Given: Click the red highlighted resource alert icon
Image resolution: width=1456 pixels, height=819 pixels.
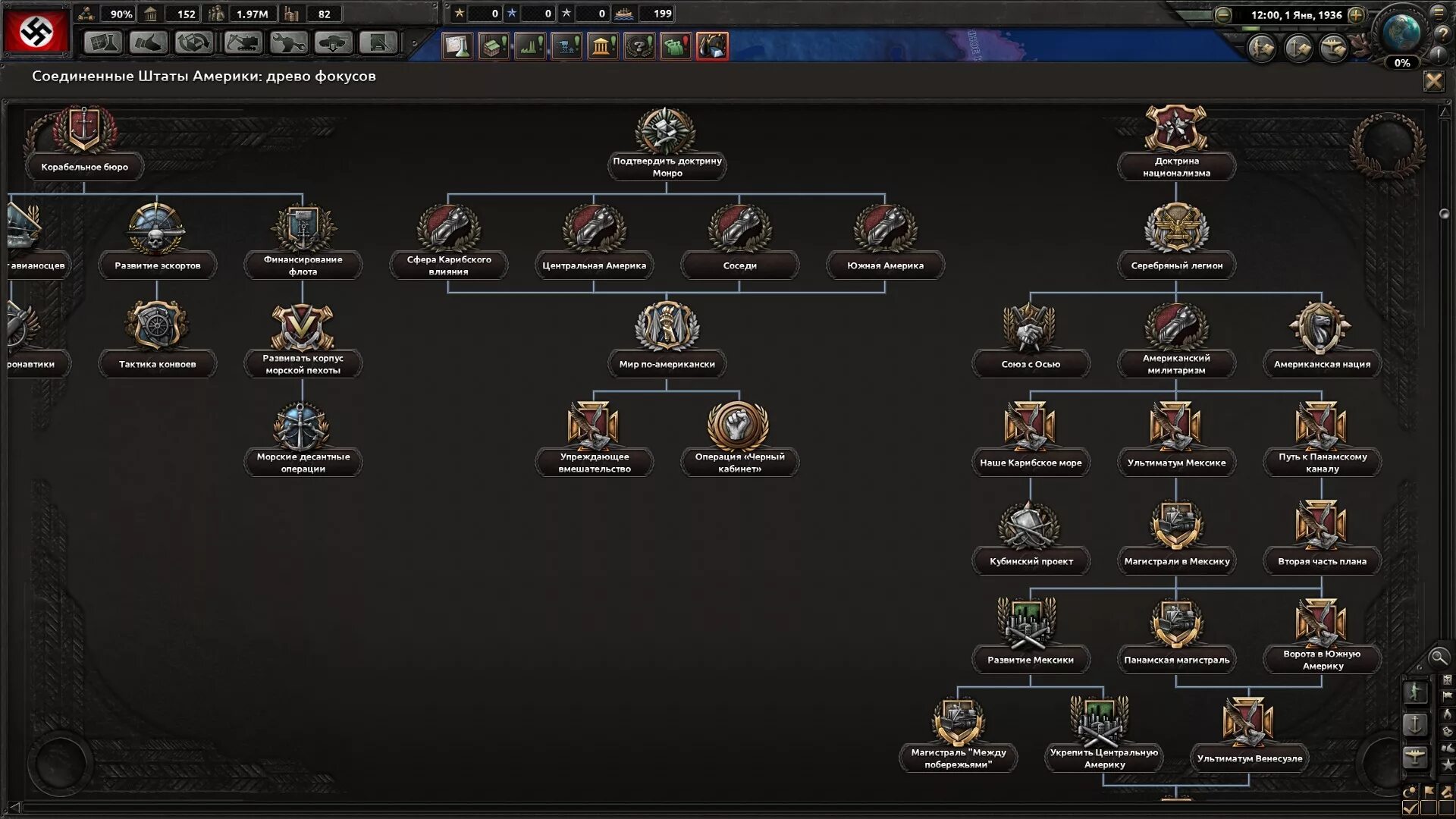Looking at the screenshot, I should click(711, 46).
